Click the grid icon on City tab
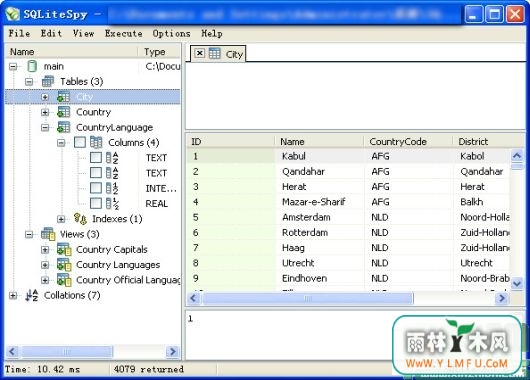 pyautogui.click(x=215, y=54)
